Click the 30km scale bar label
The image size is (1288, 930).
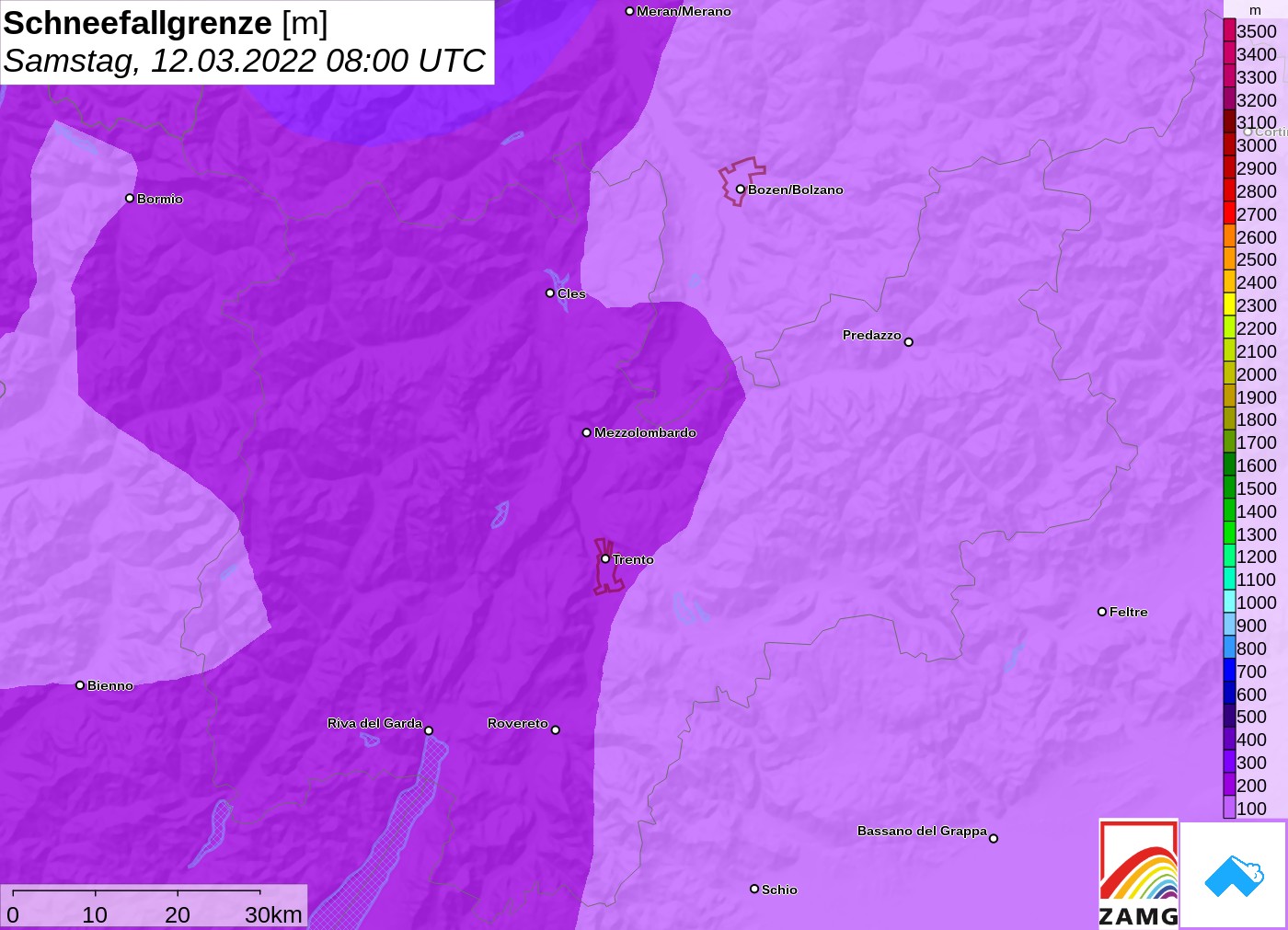(x=273, y=914)
